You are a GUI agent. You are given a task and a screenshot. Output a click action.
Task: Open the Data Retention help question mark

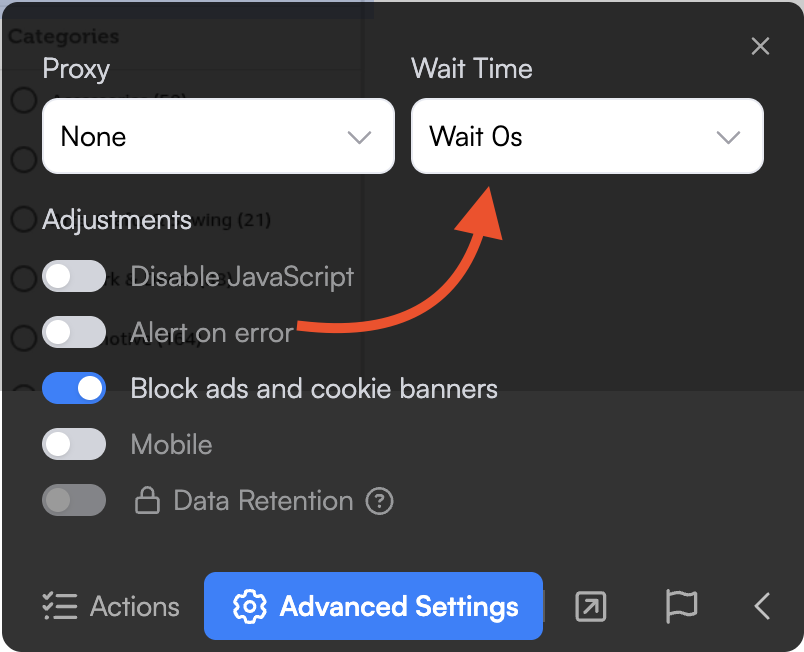379,501
